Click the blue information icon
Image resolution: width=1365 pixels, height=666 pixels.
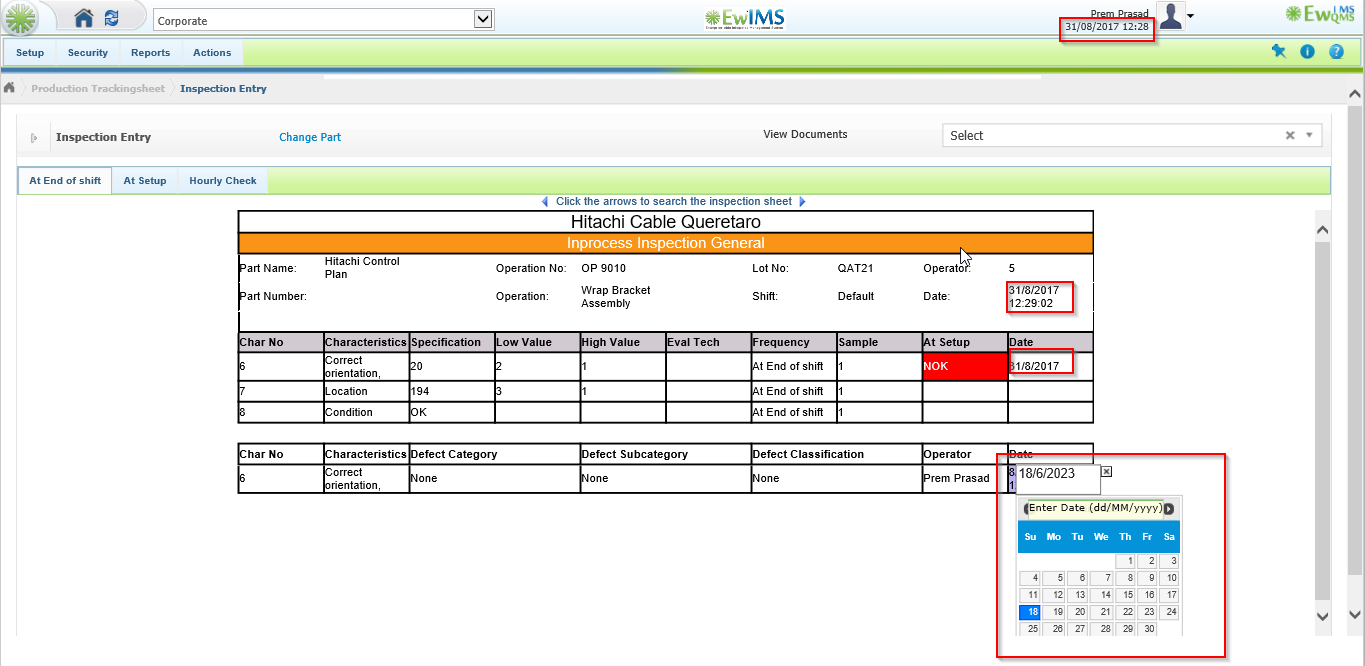coord(1307,52)
